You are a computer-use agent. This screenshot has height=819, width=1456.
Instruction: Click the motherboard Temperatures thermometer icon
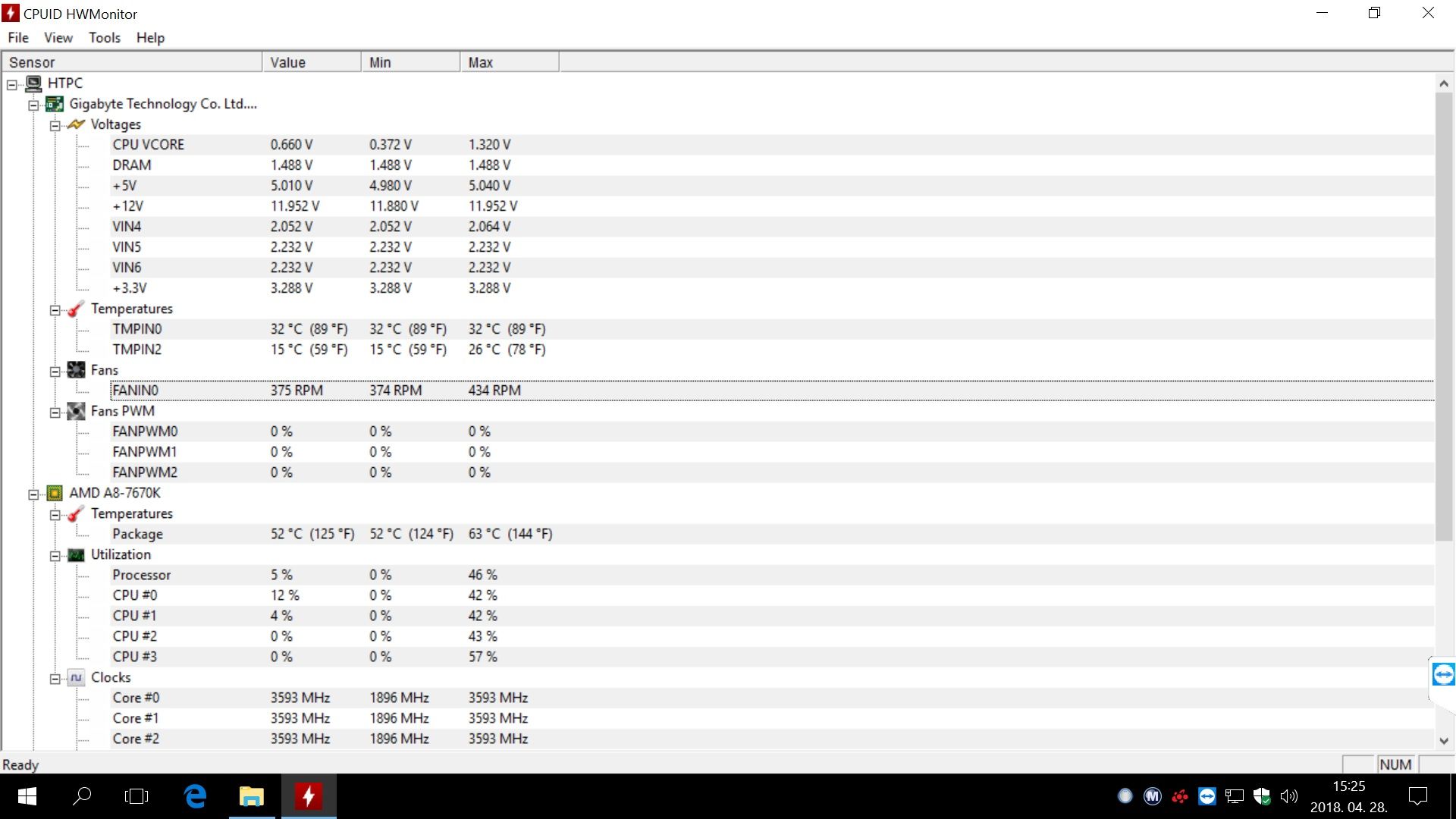[x=76, y=309]
